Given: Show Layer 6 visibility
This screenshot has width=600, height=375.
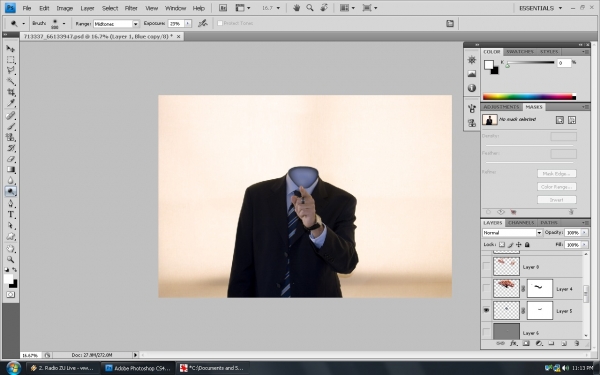Looking at the screenshot, I should pyautogui.click(x=486, y=332).
